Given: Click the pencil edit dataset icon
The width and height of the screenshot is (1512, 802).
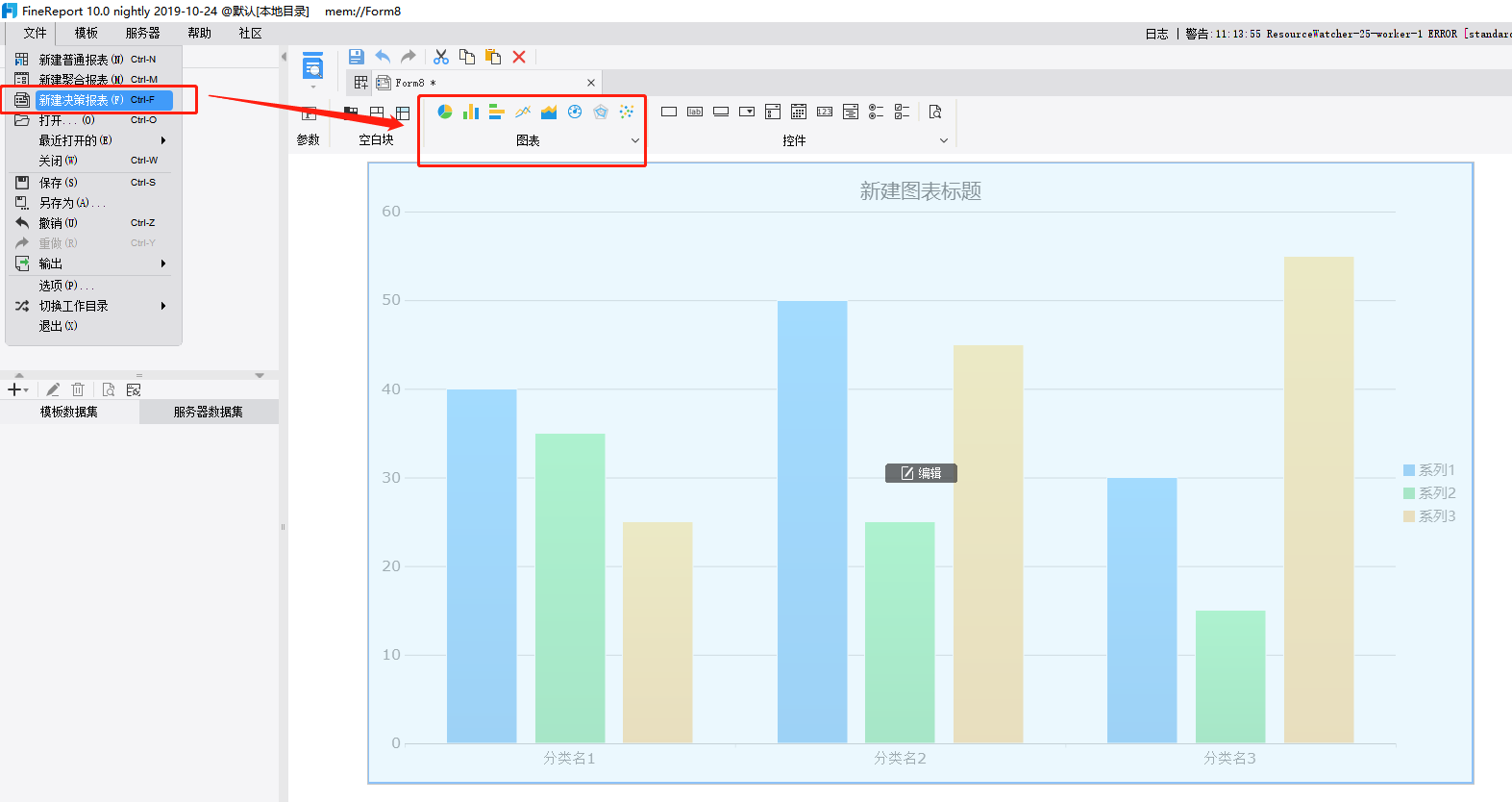Looking at the screenshot, I should [x=53, y=389].
